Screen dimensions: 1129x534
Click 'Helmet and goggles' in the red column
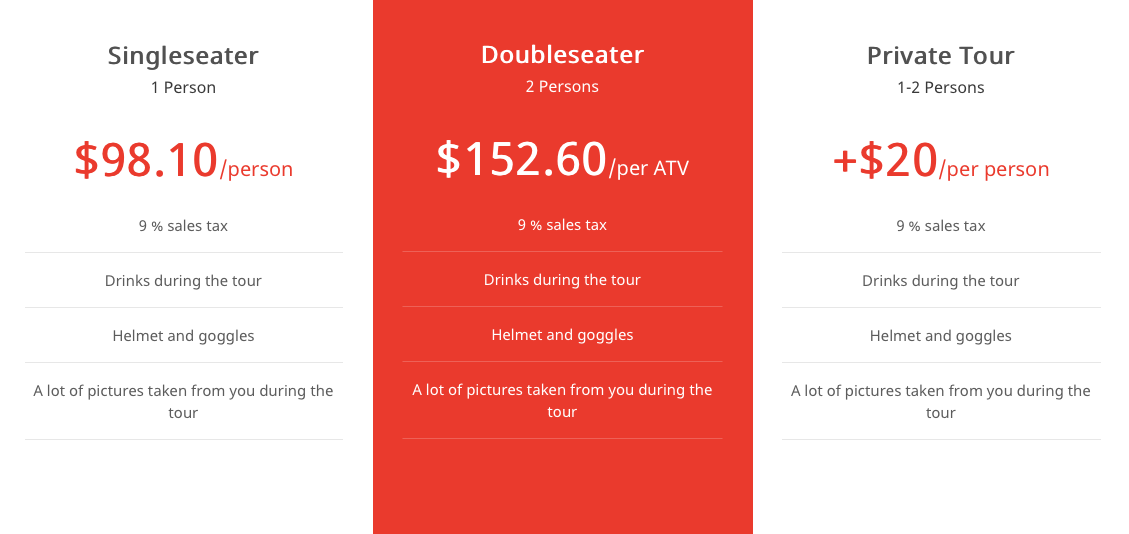pyautogui.click(x=562, y=335)
